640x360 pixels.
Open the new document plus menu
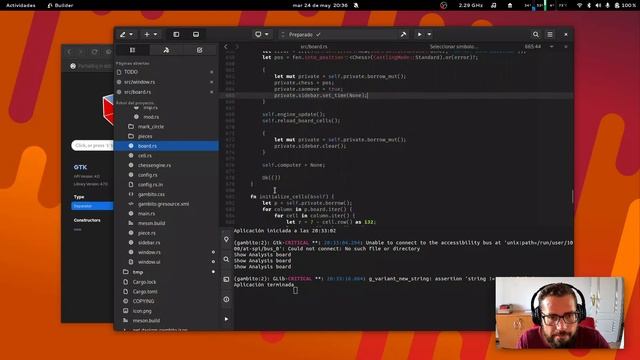[151, 35]
